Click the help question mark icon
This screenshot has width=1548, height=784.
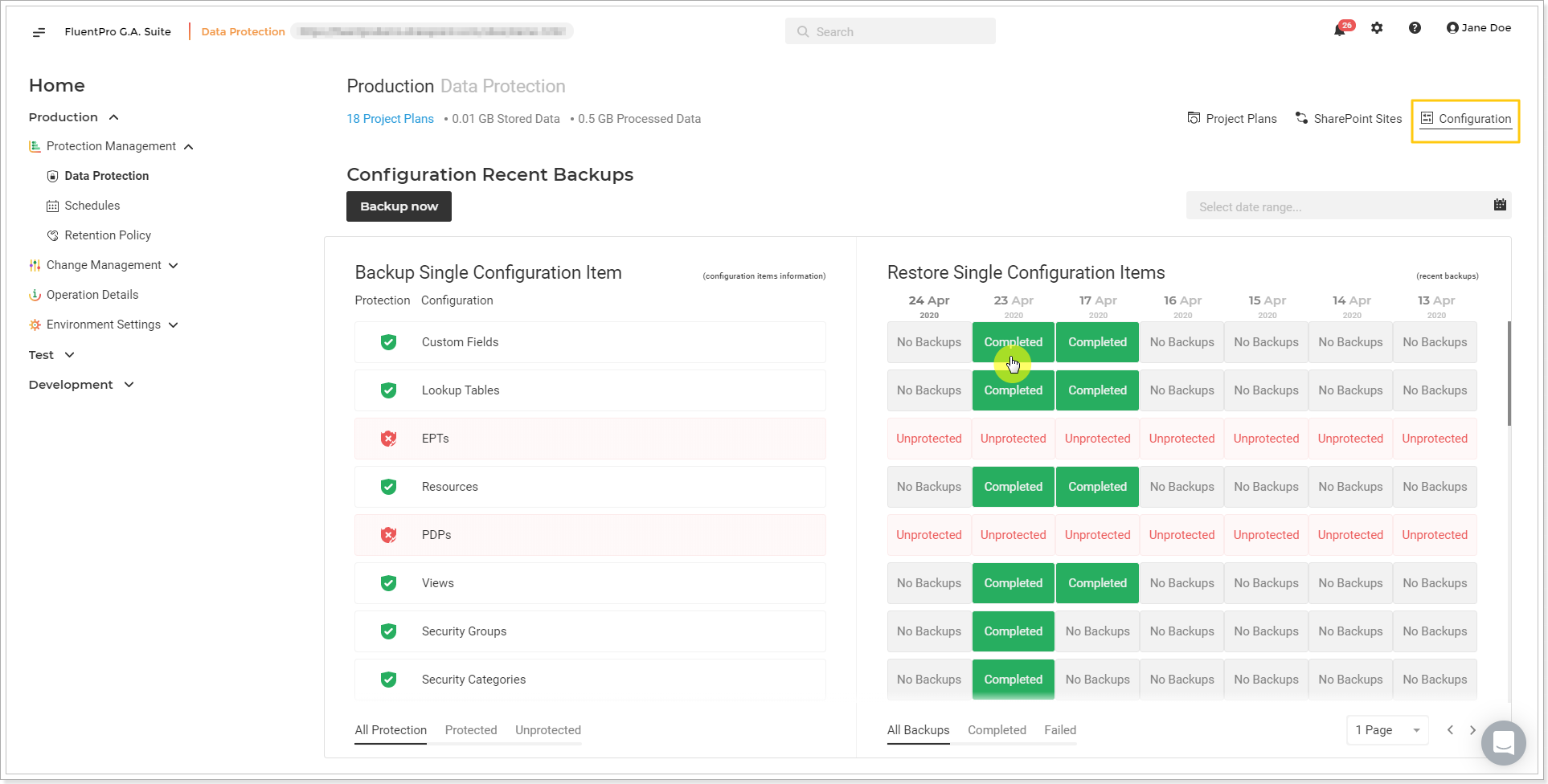click(1415, 28)
